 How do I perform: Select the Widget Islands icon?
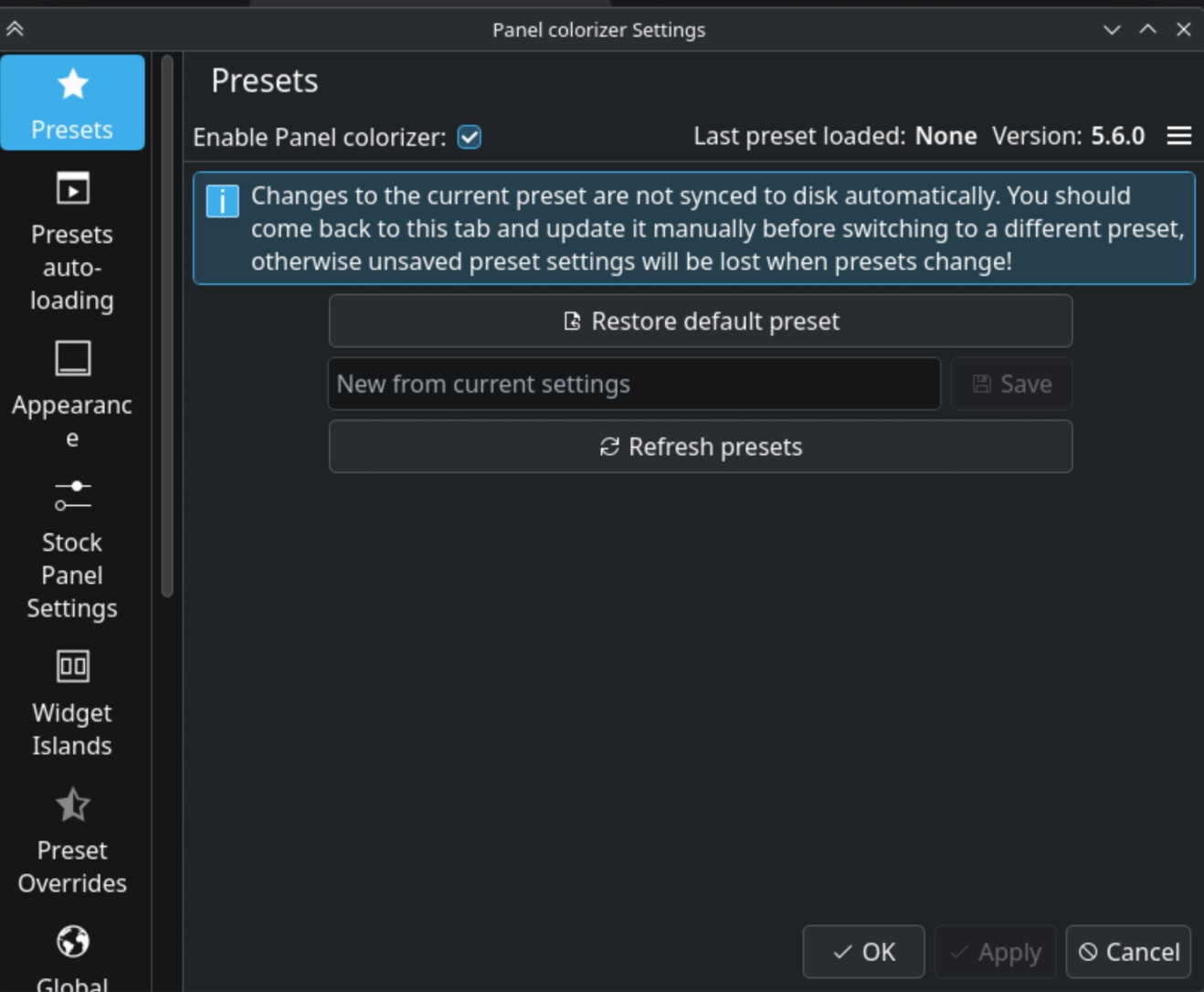click(x=72, y=667)
